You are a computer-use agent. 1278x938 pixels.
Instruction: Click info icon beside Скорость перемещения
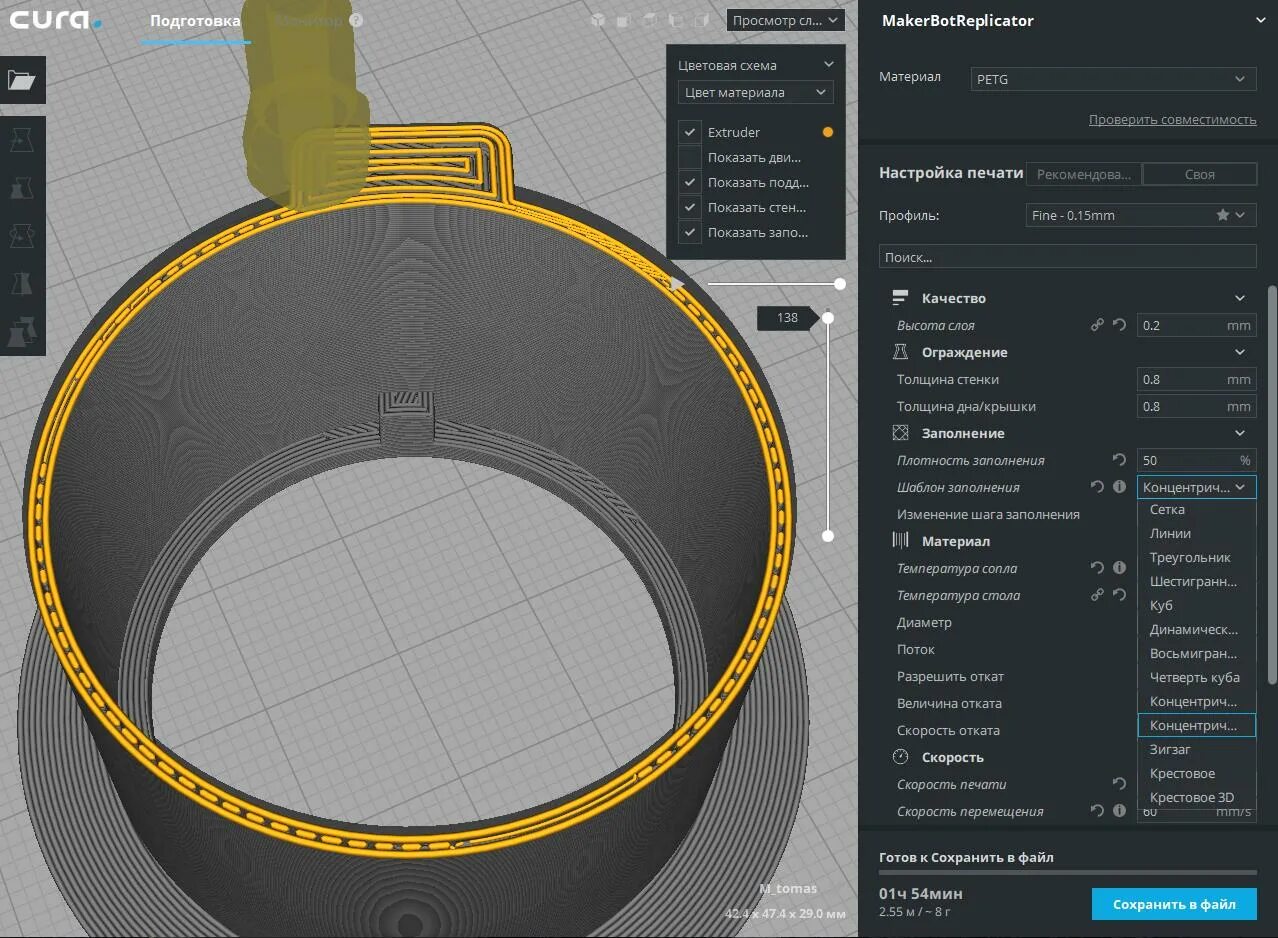pos(1119,811)
